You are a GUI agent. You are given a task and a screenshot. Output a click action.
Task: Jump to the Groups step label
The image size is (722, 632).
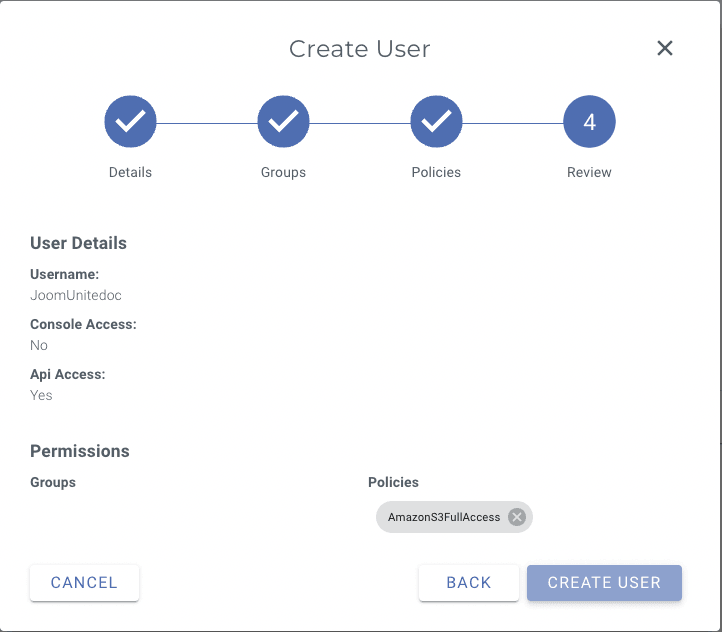pos(283,172)
